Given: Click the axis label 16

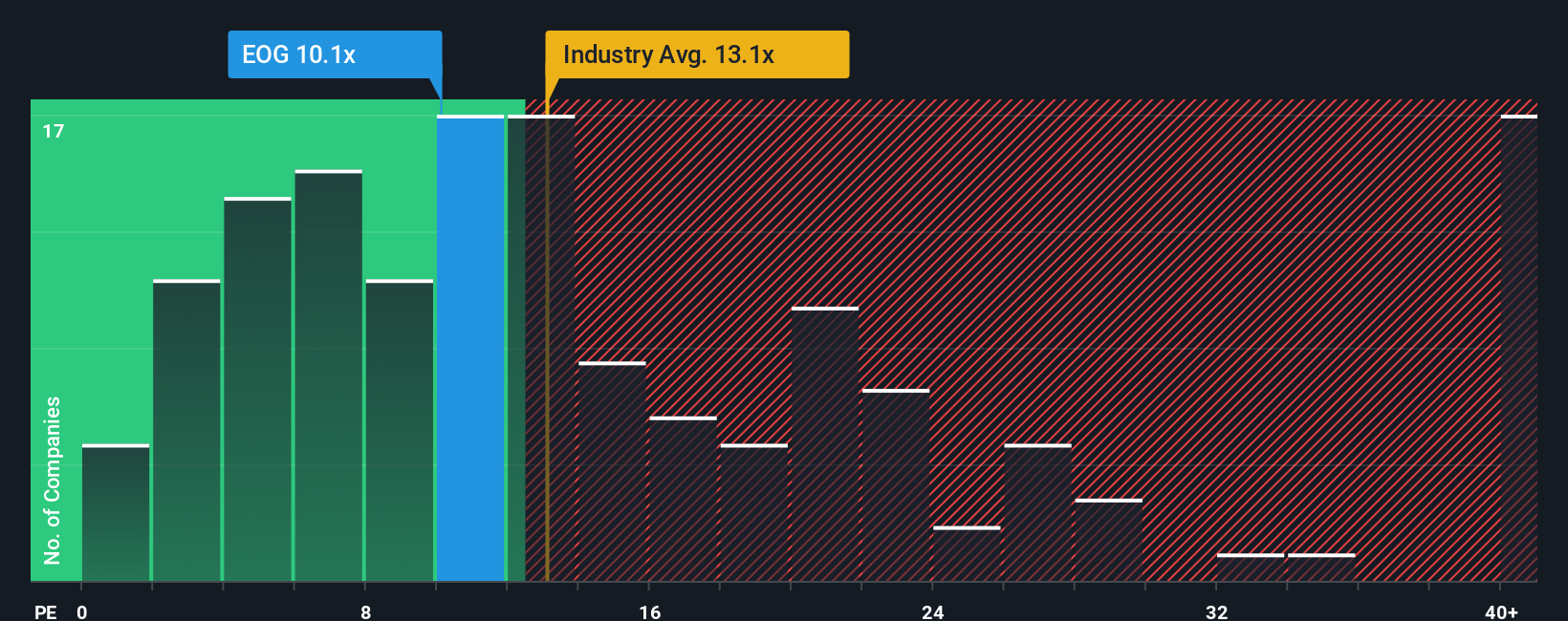Looking at the screenshot, I should (649, 611).
